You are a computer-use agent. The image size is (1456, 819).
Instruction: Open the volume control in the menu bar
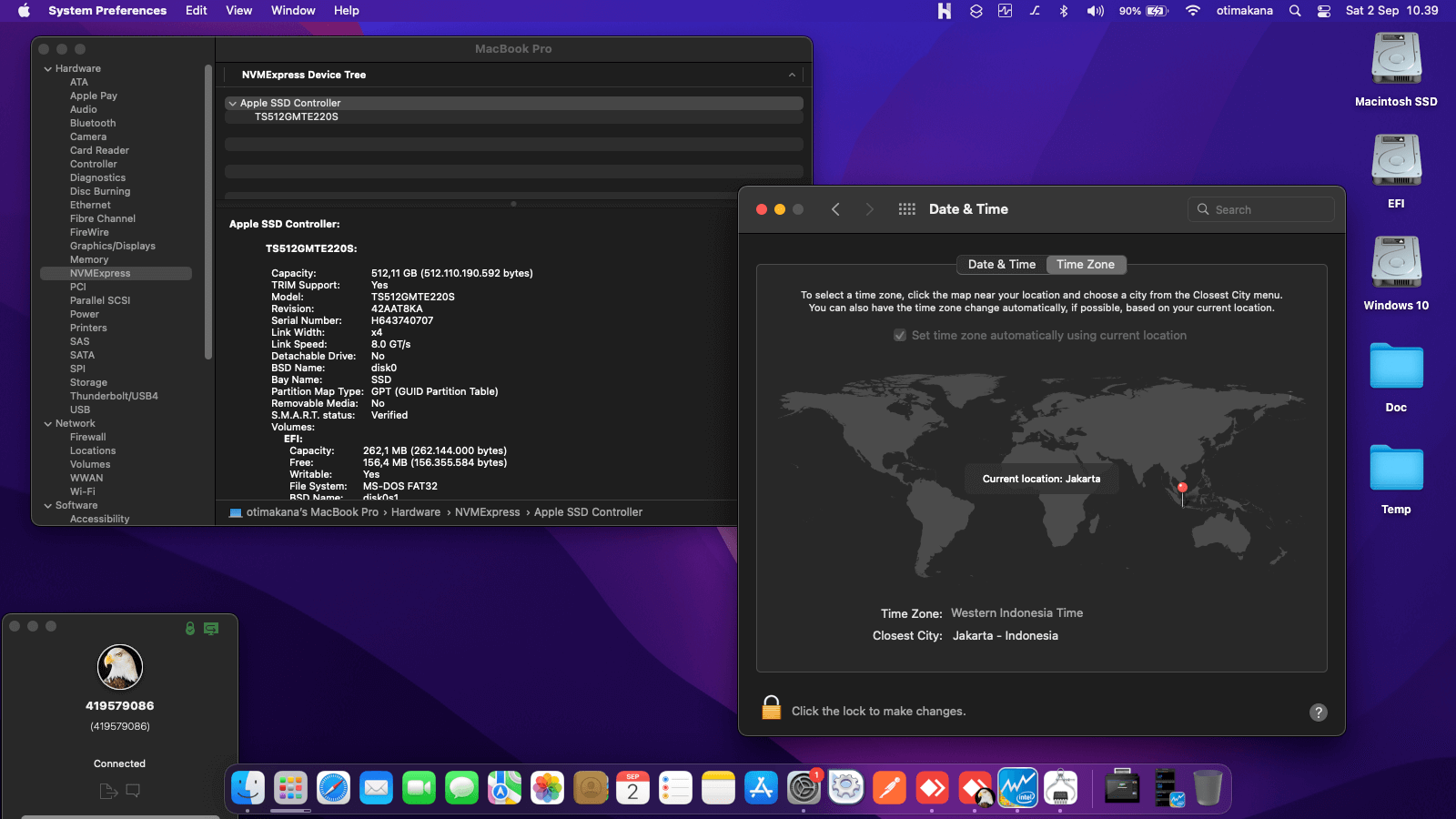1095,11
